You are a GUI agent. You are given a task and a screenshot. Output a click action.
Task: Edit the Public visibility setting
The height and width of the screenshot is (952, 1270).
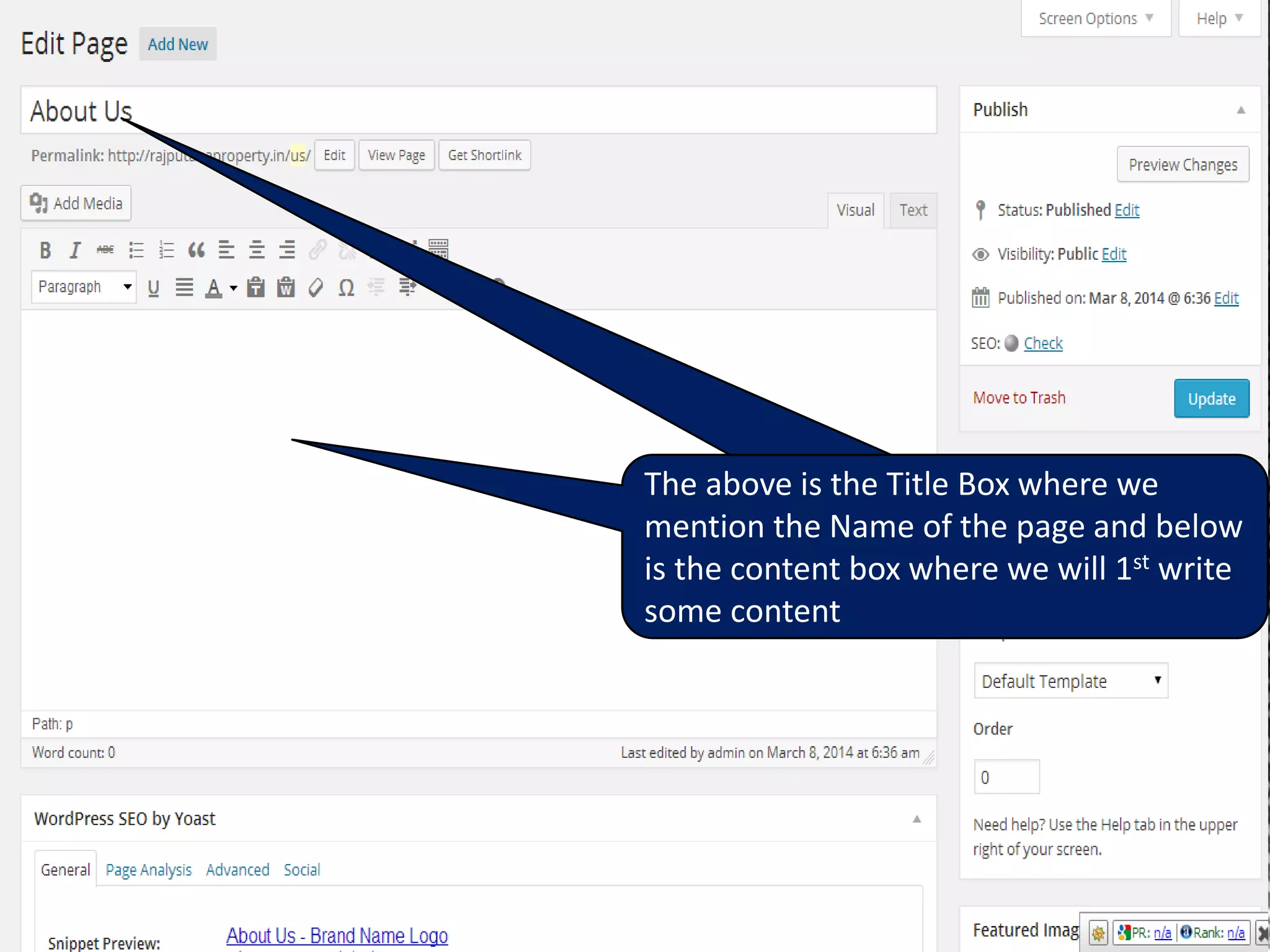click(x=1114, y=254)
